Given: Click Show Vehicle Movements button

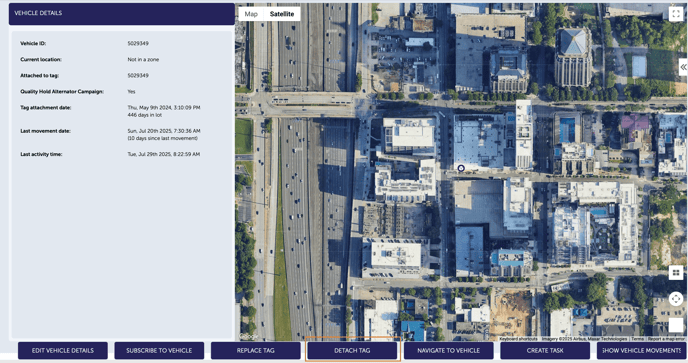Looking at the screenshot, I should (x=642, y=351).
